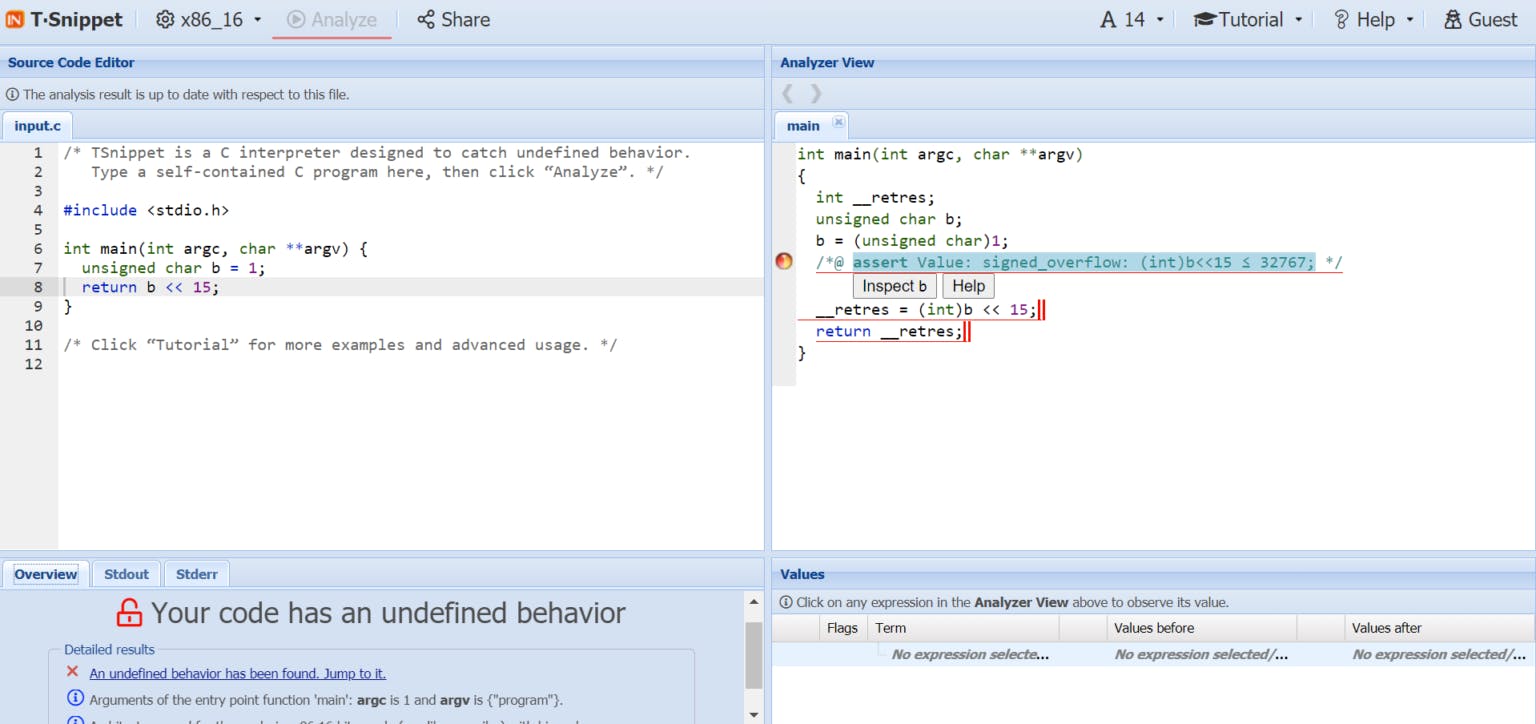This screenshot has width=1536, height=724.
Task: Go forward with Analyzer View right arrow
Action: click(x=816, y=93)
